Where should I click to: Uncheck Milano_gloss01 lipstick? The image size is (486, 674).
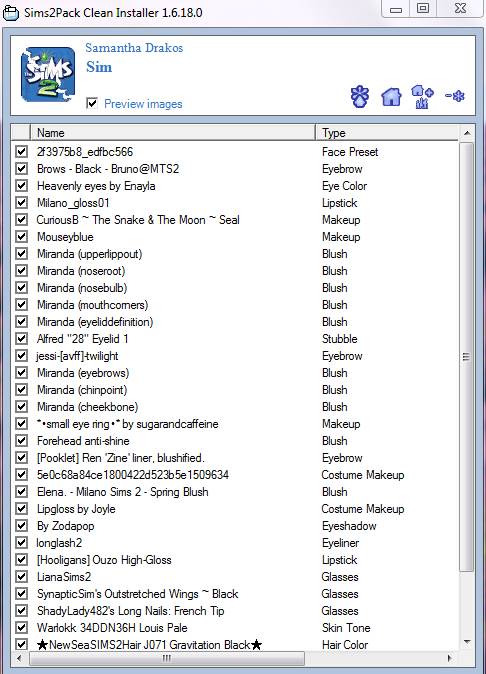[21, 202]
